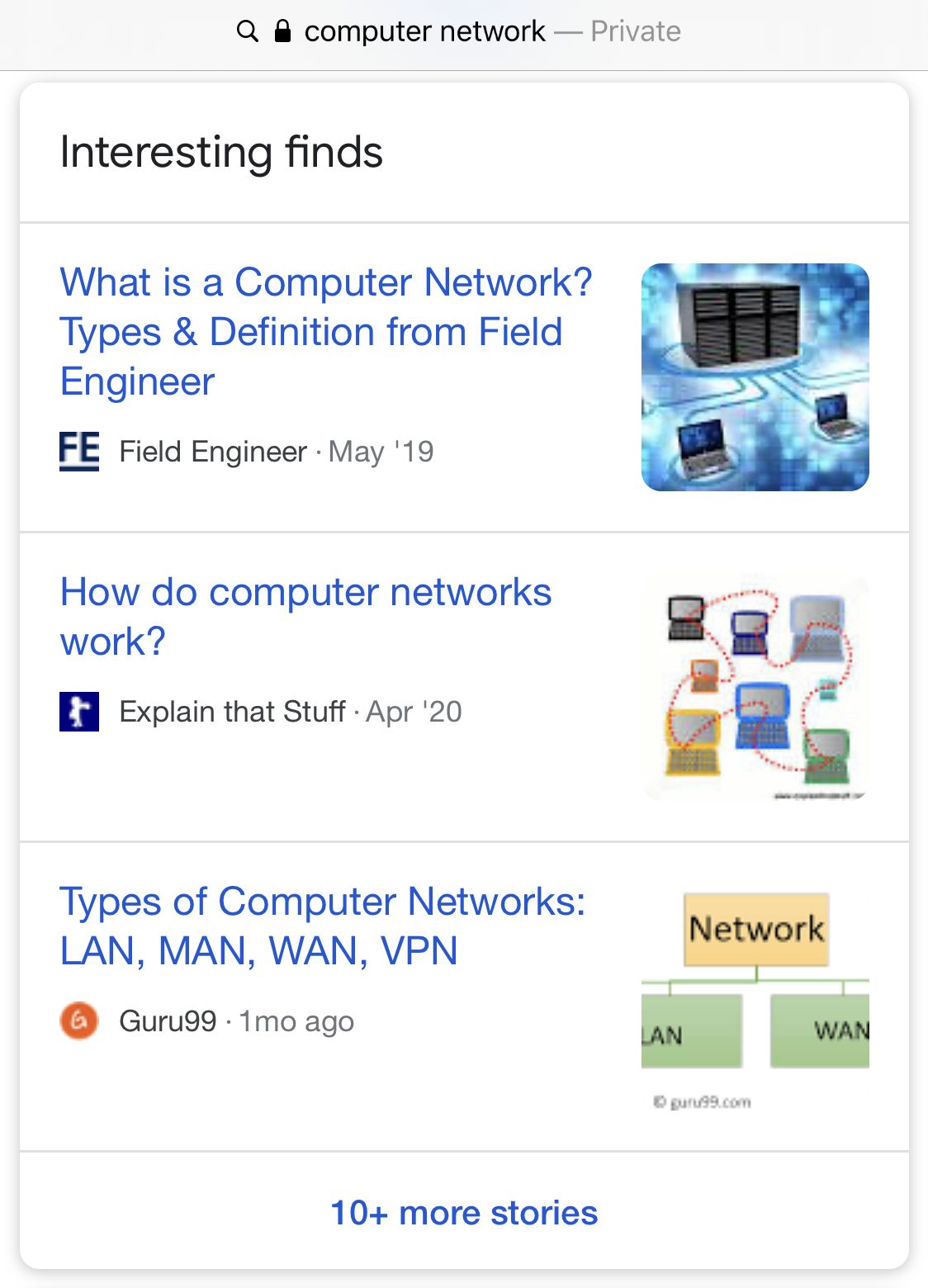Viewport: 928px width, 1288px height.
Task: Expand "10+ more stories" list
Action: 464,1213
